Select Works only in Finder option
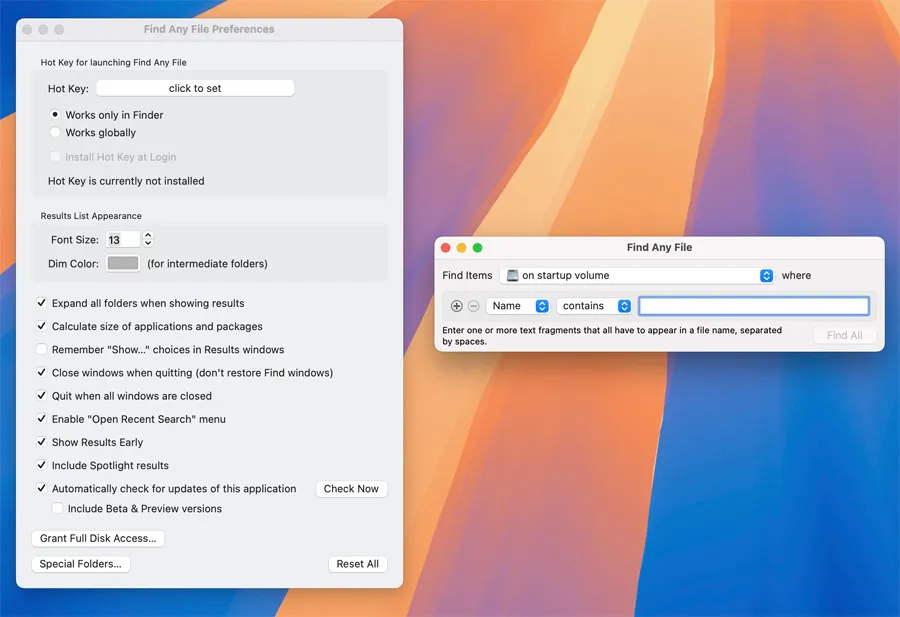Viewport: 900px width, 617px height. pyautogui.click(x=56, y=115)
